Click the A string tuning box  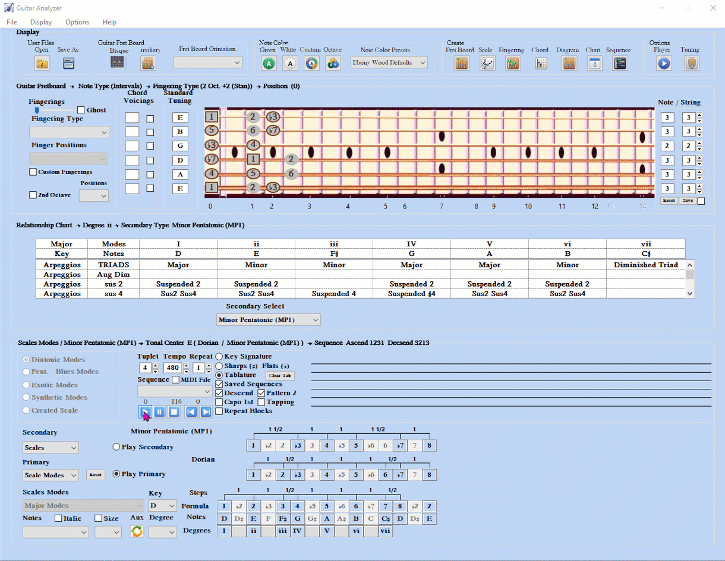pos(180,174)
